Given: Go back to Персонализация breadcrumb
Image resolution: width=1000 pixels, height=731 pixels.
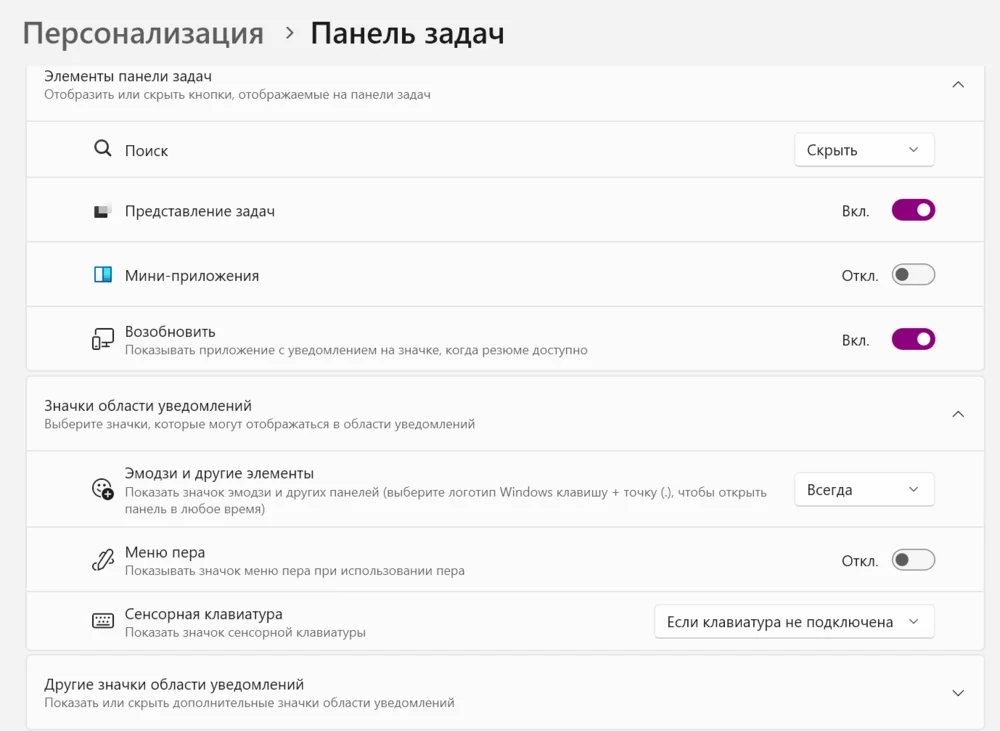Looking at the screenshot, I should point(143,34).
